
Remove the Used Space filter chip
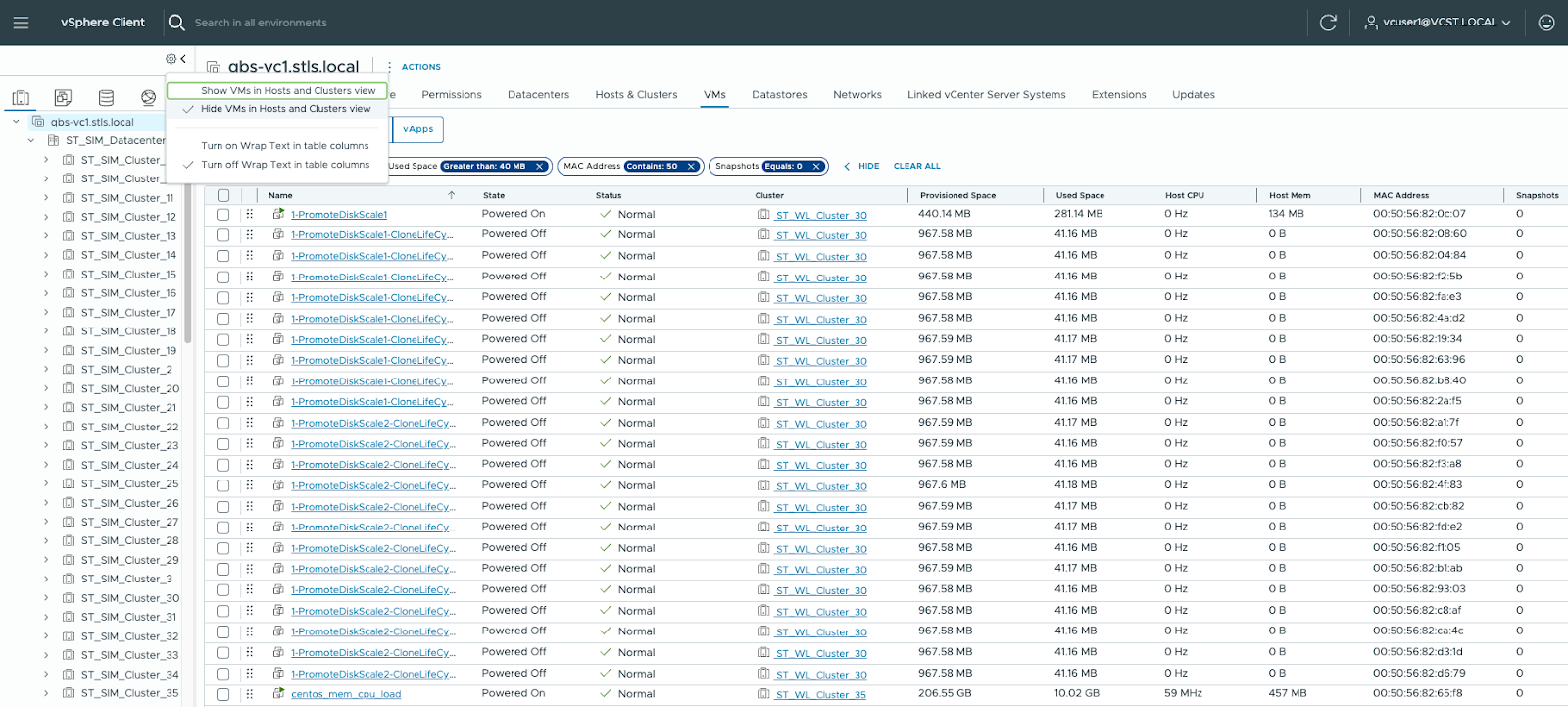pos(539,167)
